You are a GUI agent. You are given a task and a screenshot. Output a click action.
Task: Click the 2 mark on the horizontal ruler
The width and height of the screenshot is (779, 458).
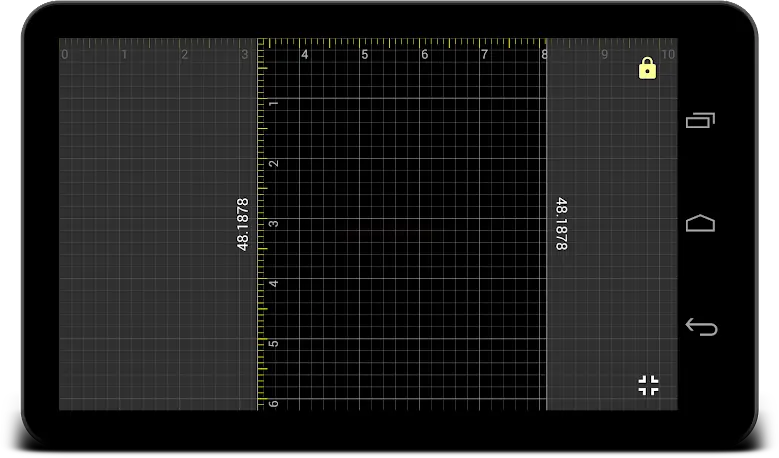click(x=185, y=54)
